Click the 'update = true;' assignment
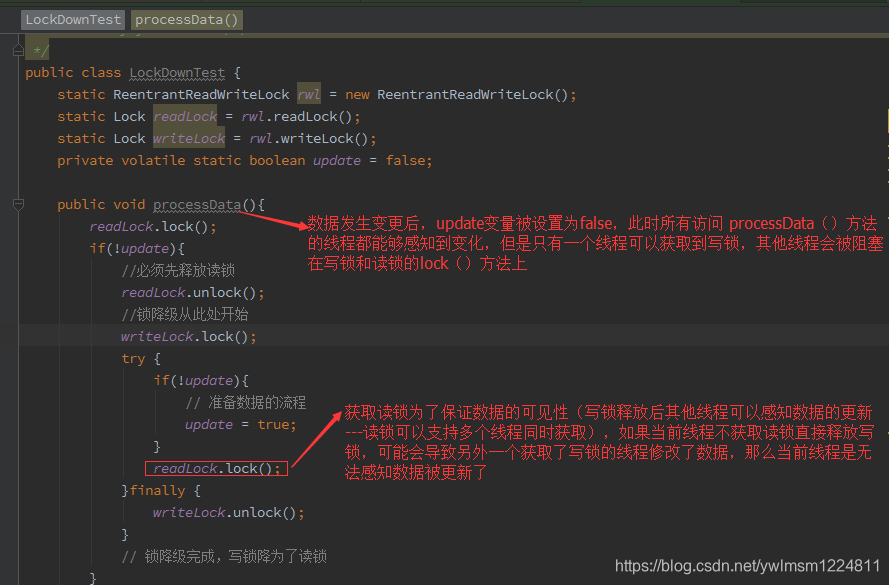 [x=240, y=425]
